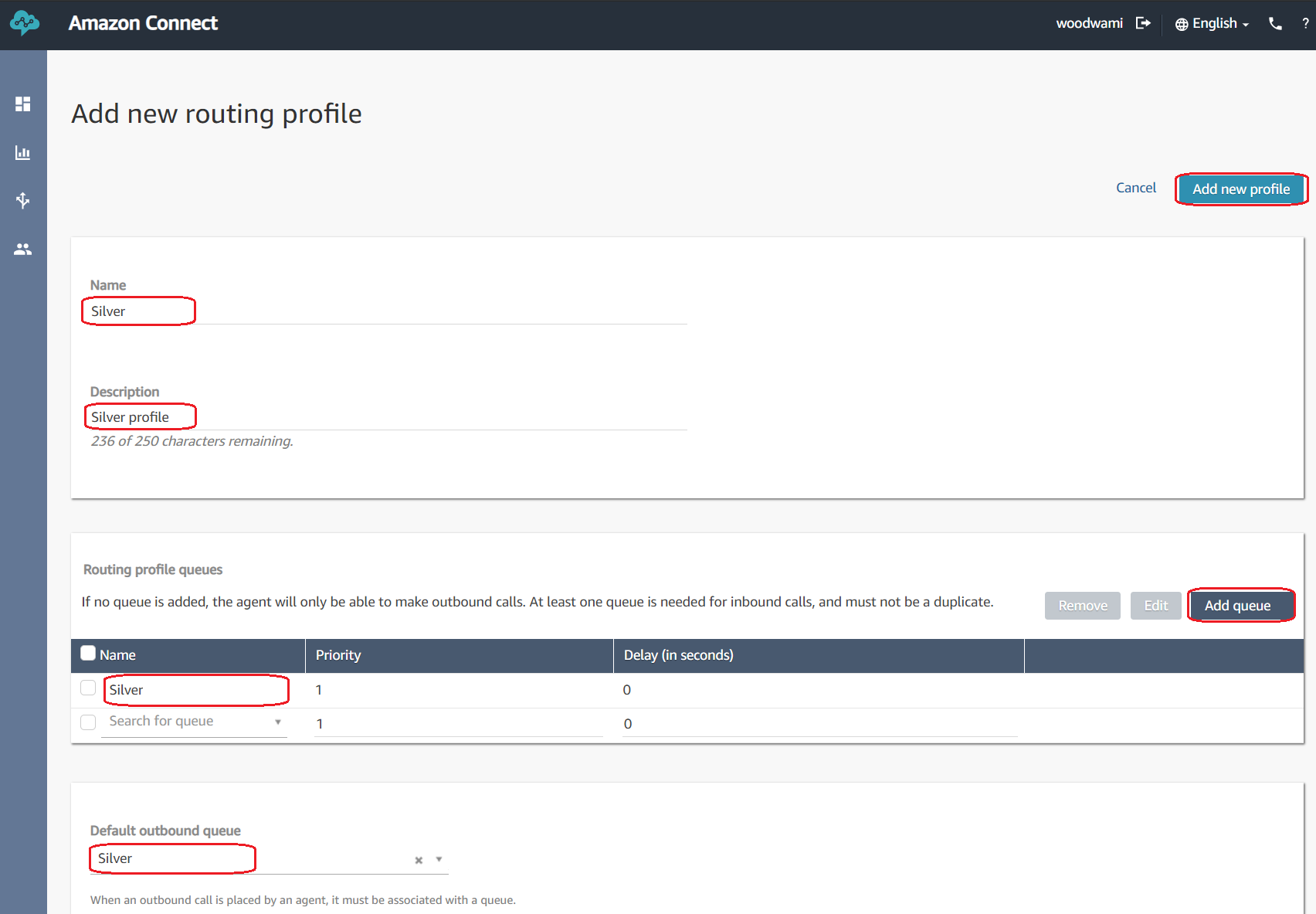Focus the Description input field
This screenshot has height=914, width=1316.
tap(388, 417)
